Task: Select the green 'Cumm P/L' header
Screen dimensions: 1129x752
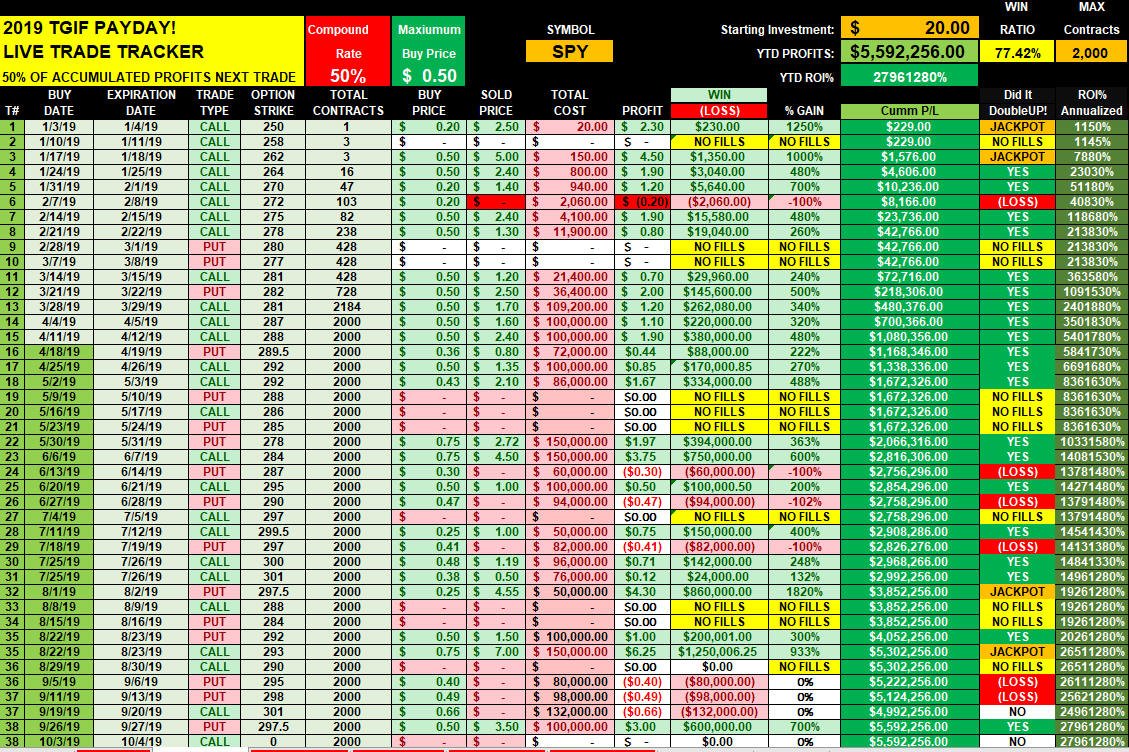Action: (909, 111)
